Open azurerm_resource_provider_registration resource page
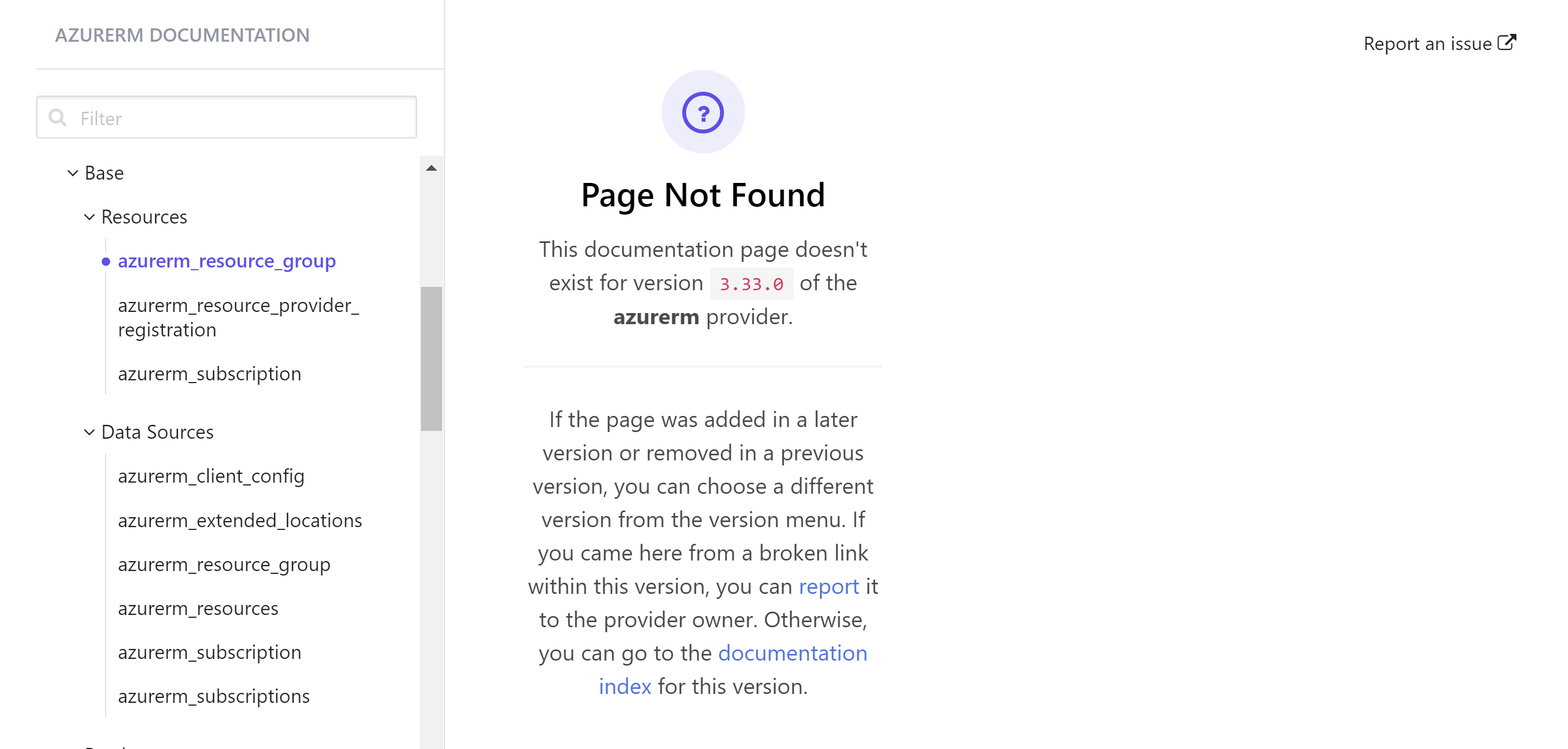Viewport: 1568px width, 749px height. coord(238,316)
